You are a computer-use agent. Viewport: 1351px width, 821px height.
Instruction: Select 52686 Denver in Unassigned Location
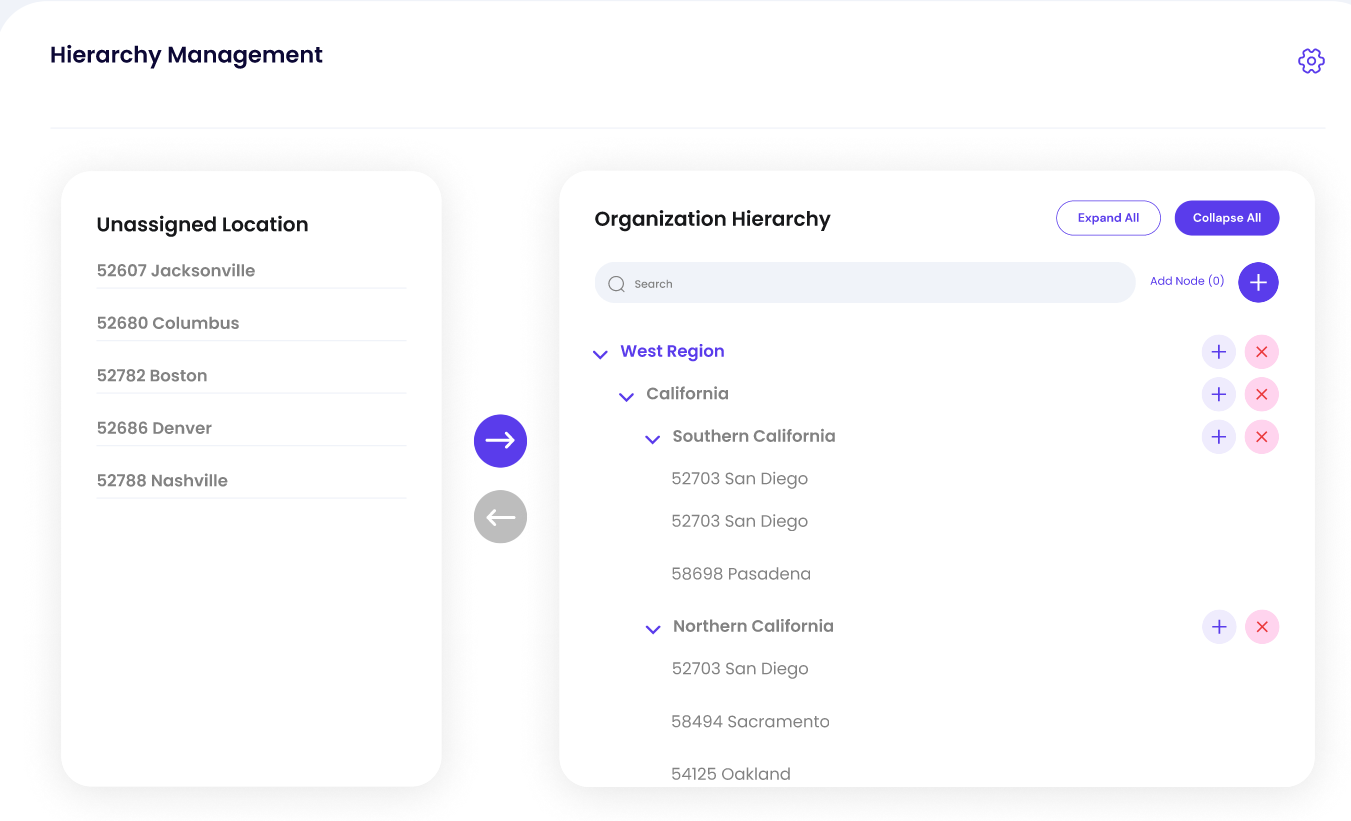[x=154, y=427]
